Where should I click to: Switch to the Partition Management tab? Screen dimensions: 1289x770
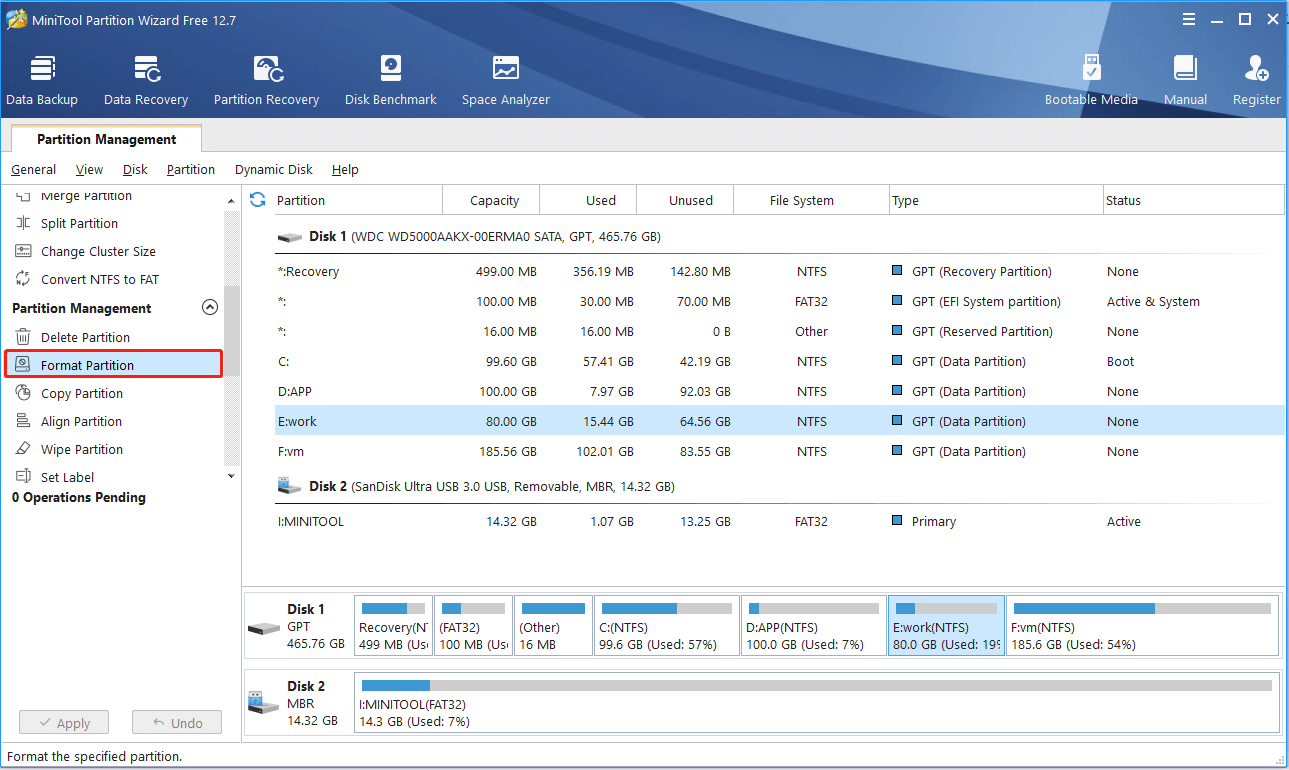point(107,139)
